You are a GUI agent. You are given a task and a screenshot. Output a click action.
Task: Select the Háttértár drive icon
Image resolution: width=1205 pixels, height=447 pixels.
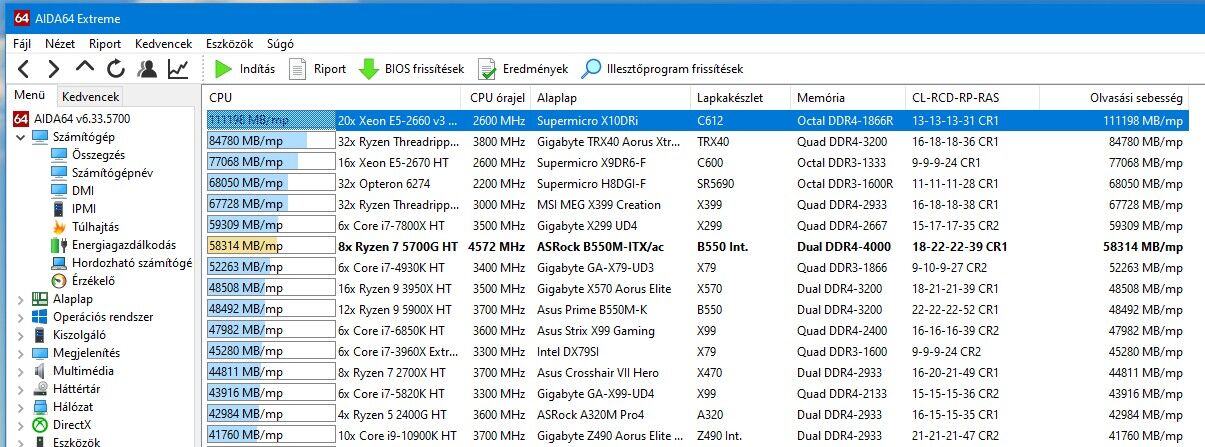40,389
